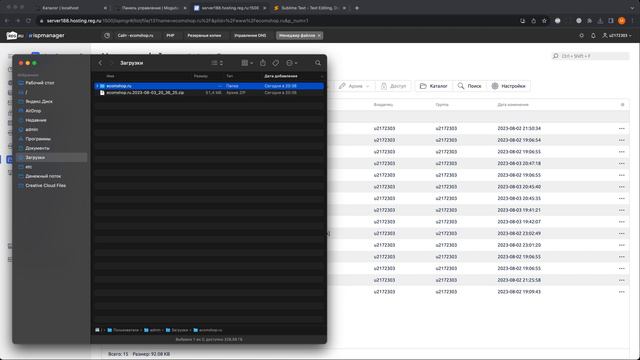This screenshot has width=640, height=360.
Task: Open the Архив dropdown button
Action: [354, 86]
